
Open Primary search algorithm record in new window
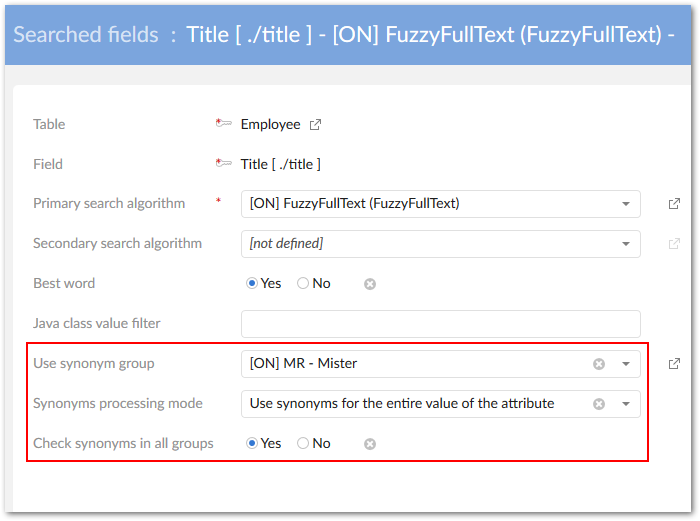[x=674, y=204]
